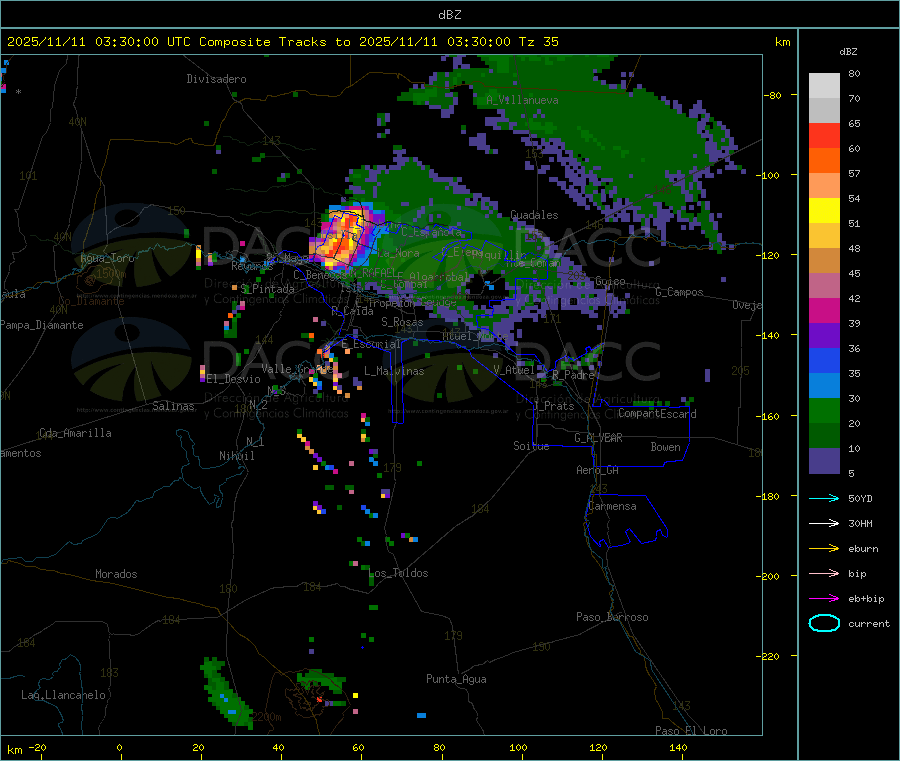900x761 pixels.
Task: Click the 'Soitue' map label
Action: point(531,446)
